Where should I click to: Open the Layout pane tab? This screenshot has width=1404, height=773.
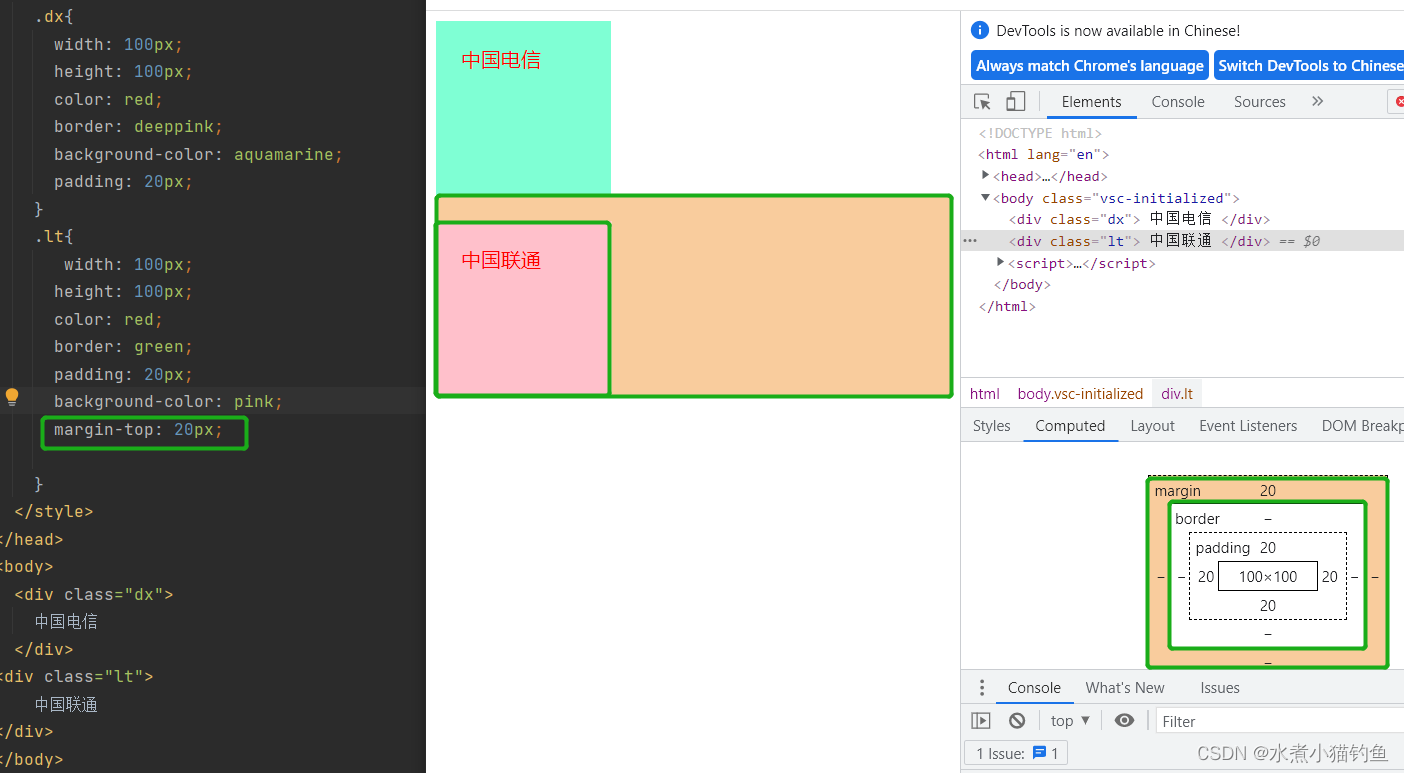tap(1152, 426)
